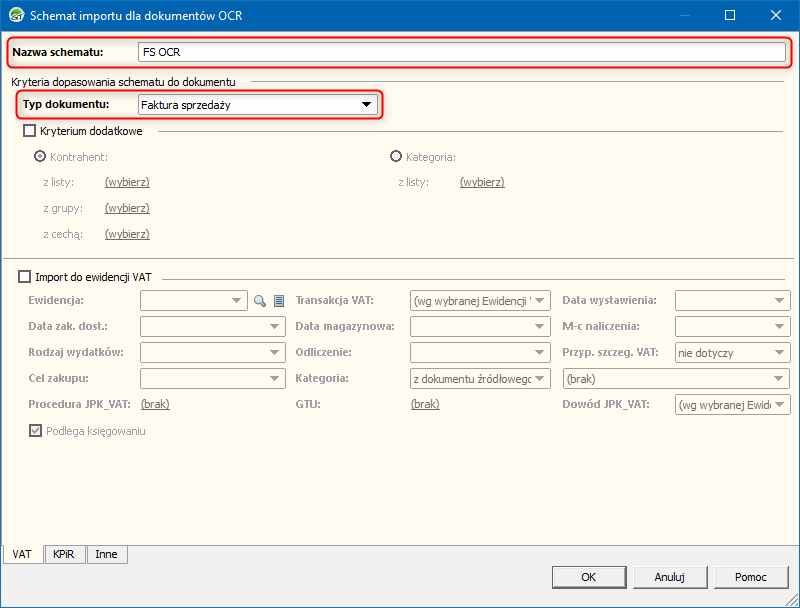The height and width of the screenshot is (608, 800).
Task: Click the Nazwa schematu text field
Action: click(460, 52)
